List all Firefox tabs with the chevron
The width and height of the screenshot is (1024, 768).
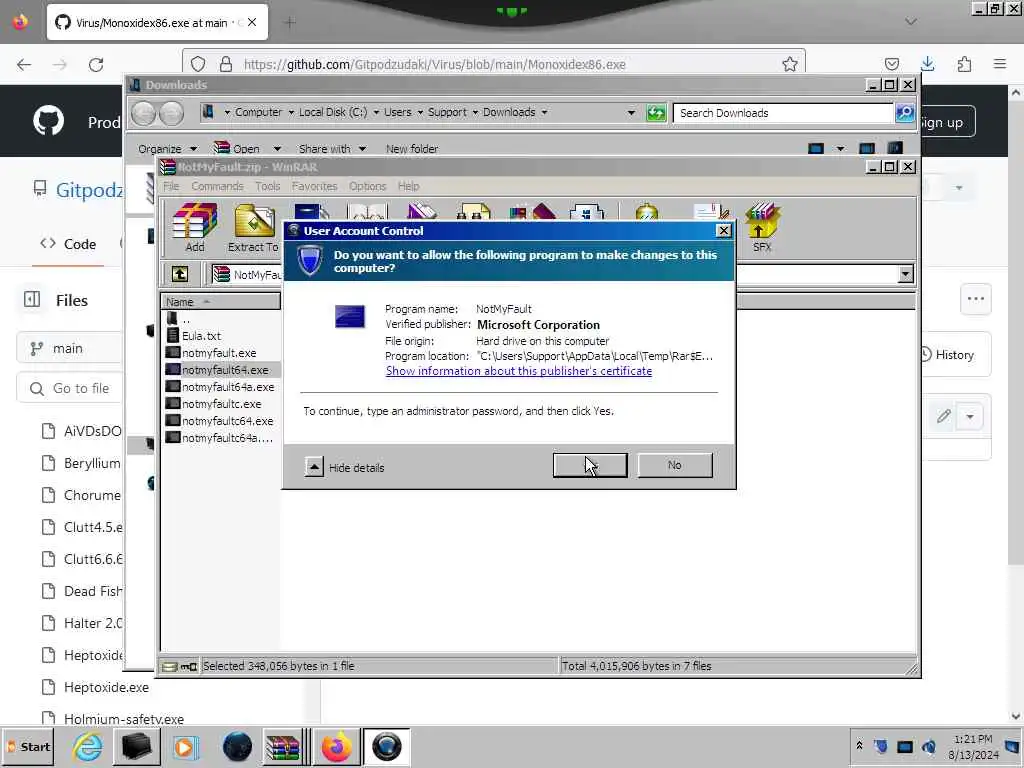point(911,22)
